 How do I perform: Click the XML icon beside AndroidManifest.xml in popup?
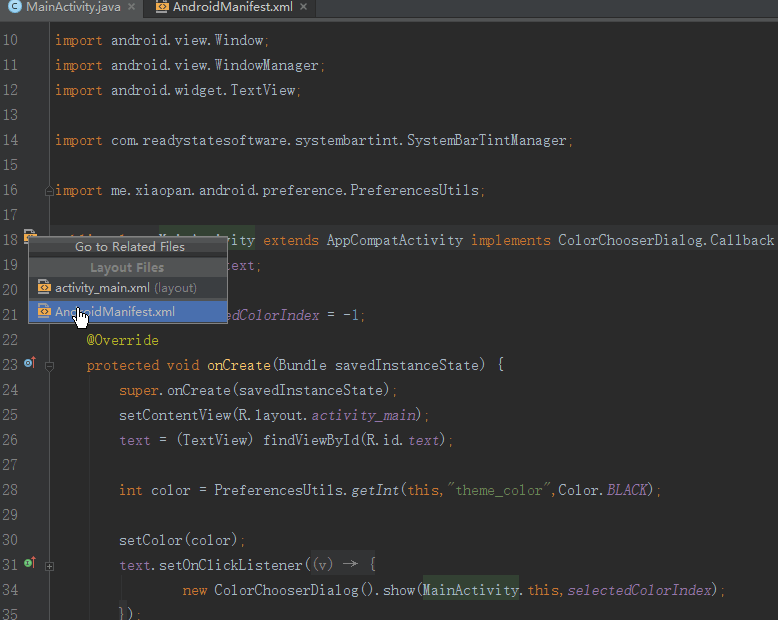pos(44,311)
